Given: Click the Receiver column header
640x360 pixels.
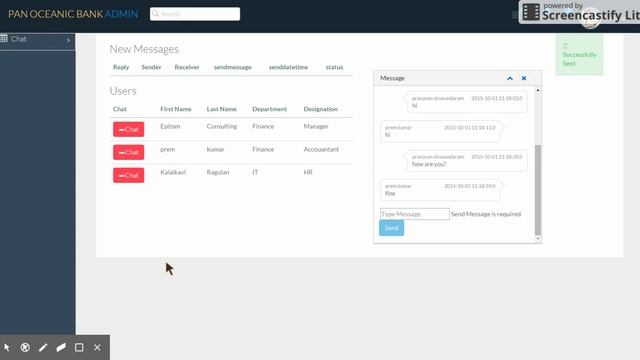Looking at the screenshot, I should (x=187, y=67).
